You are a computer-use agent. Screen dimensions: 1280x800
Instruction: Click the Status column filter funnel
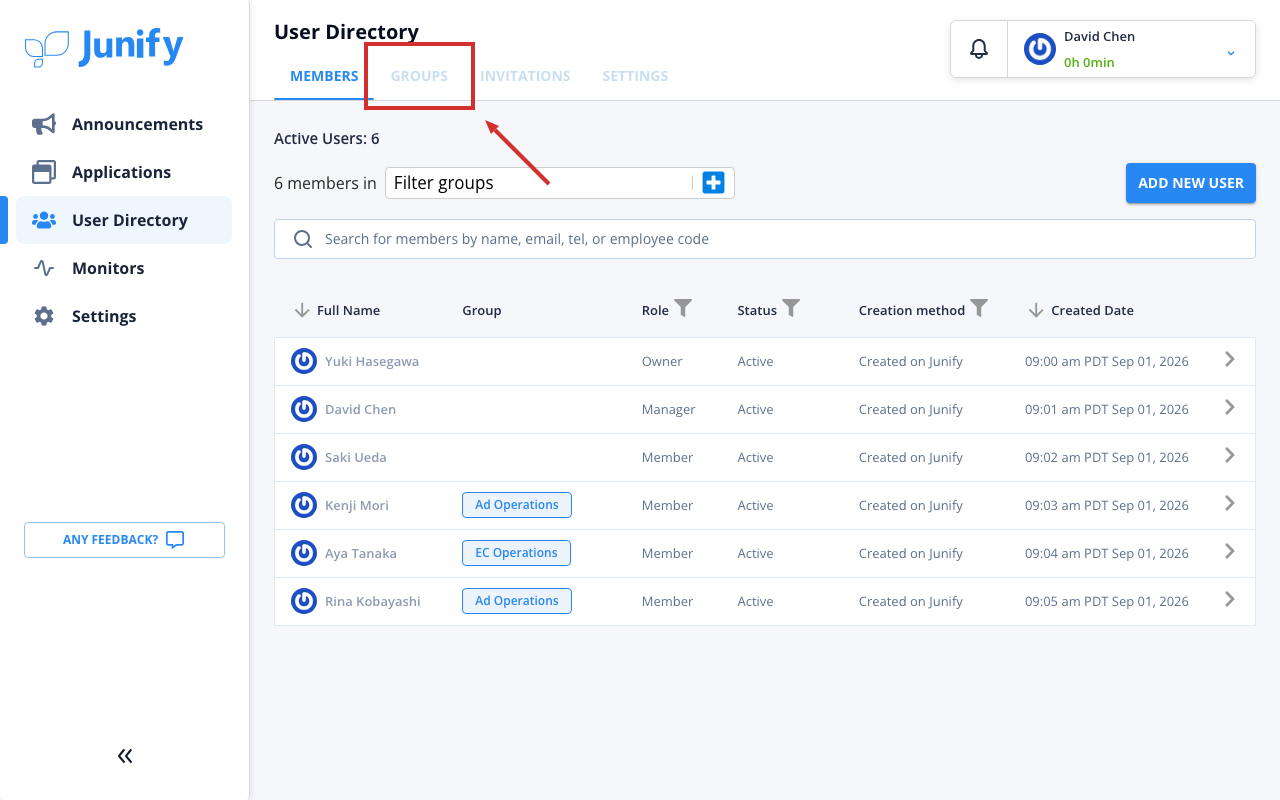(x=791, y=309)
